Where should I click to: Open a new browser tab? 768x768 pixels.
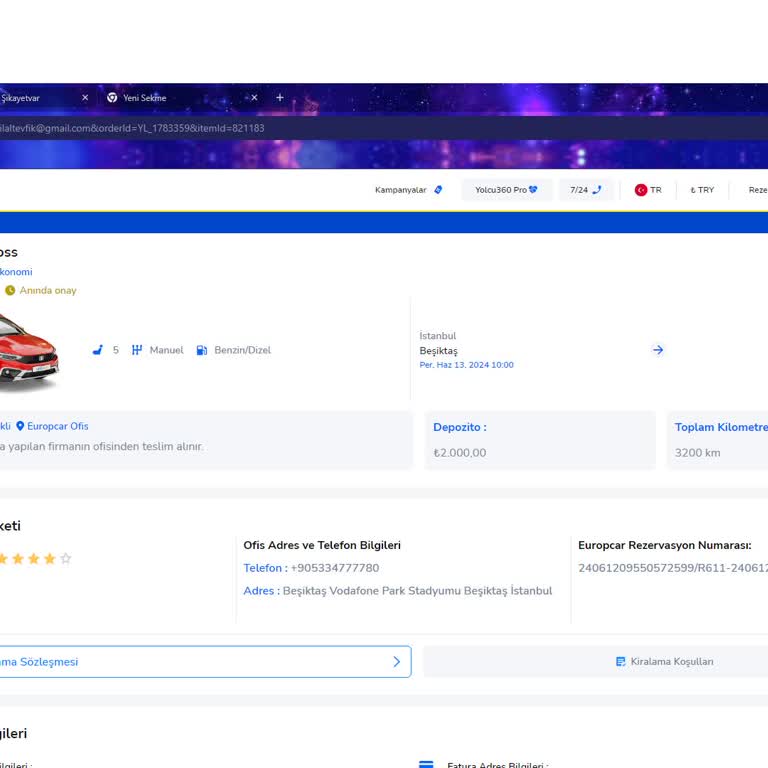pos(280,98)
